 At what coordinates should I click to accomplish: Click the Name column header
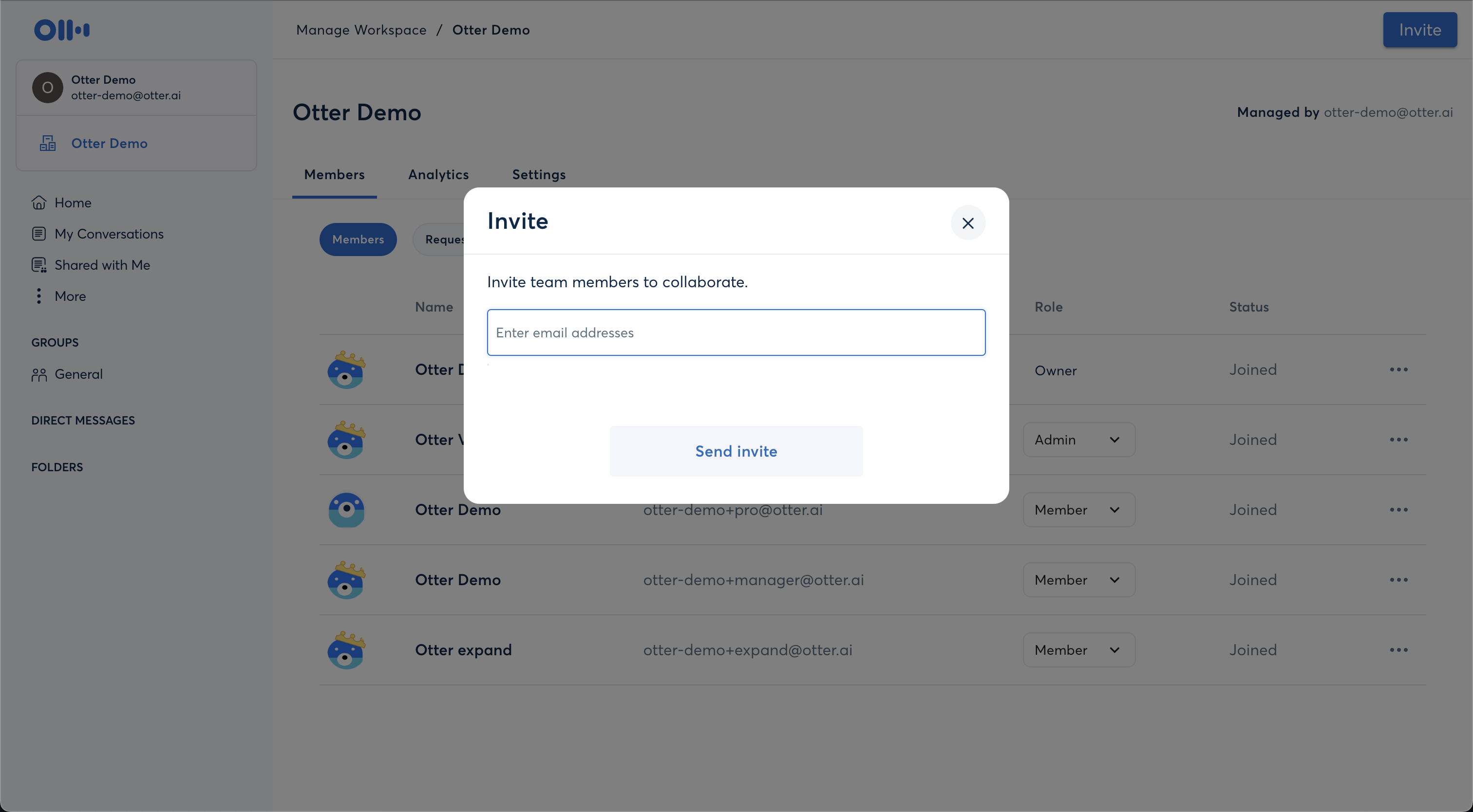[434, 307]
